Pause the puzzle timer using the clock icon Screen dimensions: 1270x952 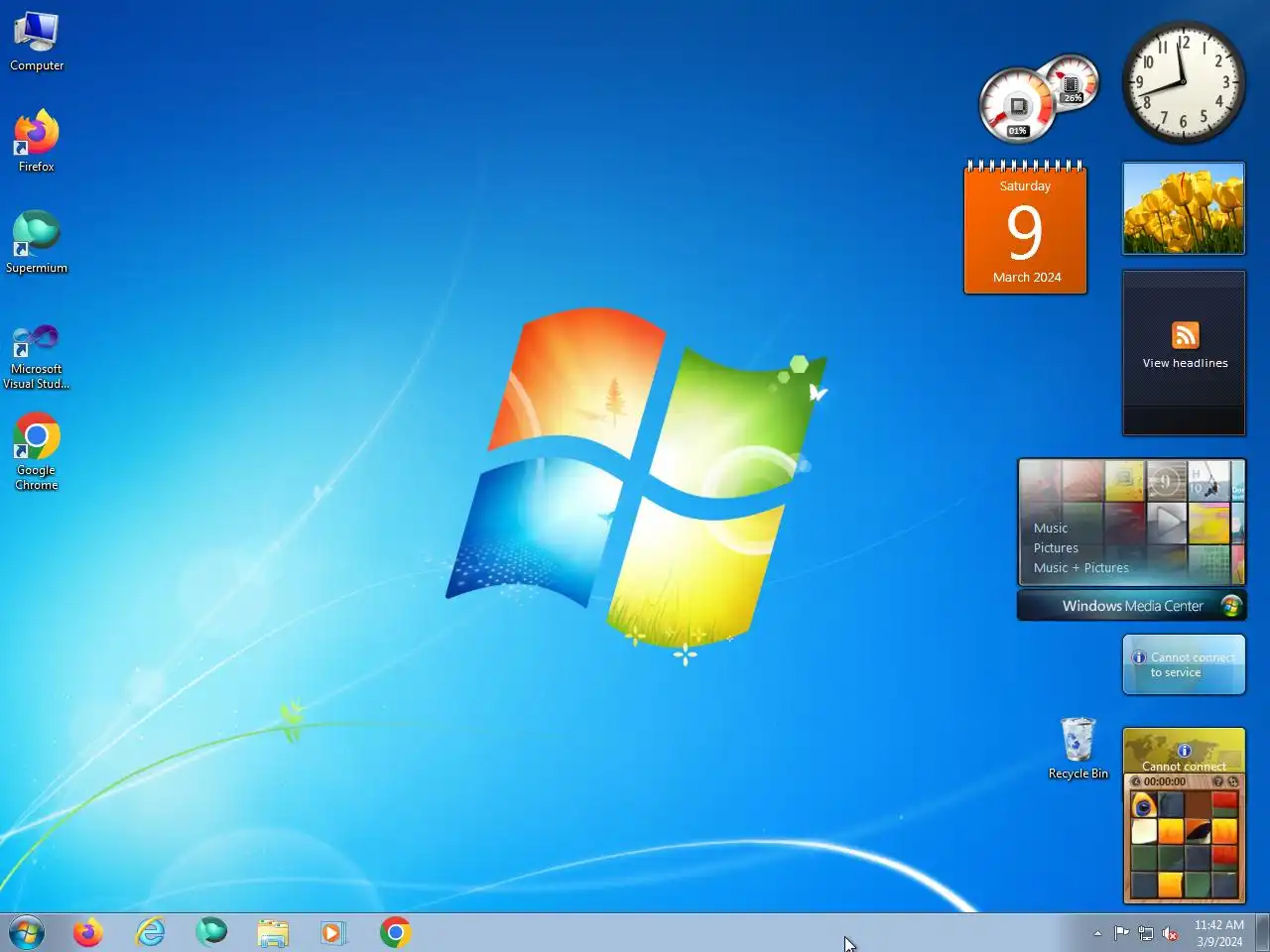coord(1136,781)
